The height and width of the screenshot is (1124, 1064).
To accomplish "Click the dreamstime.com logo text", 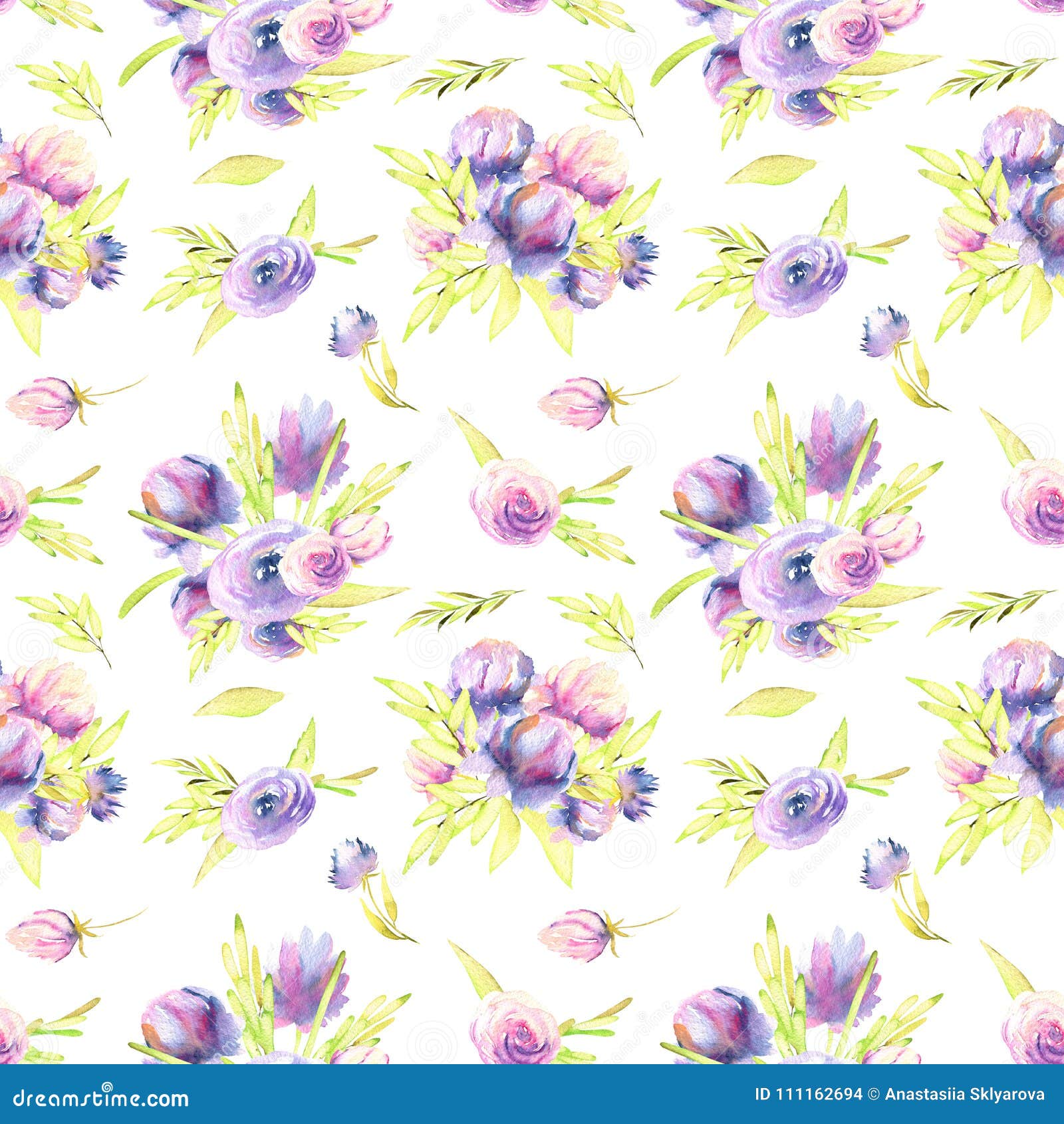I will [100, 1097].
